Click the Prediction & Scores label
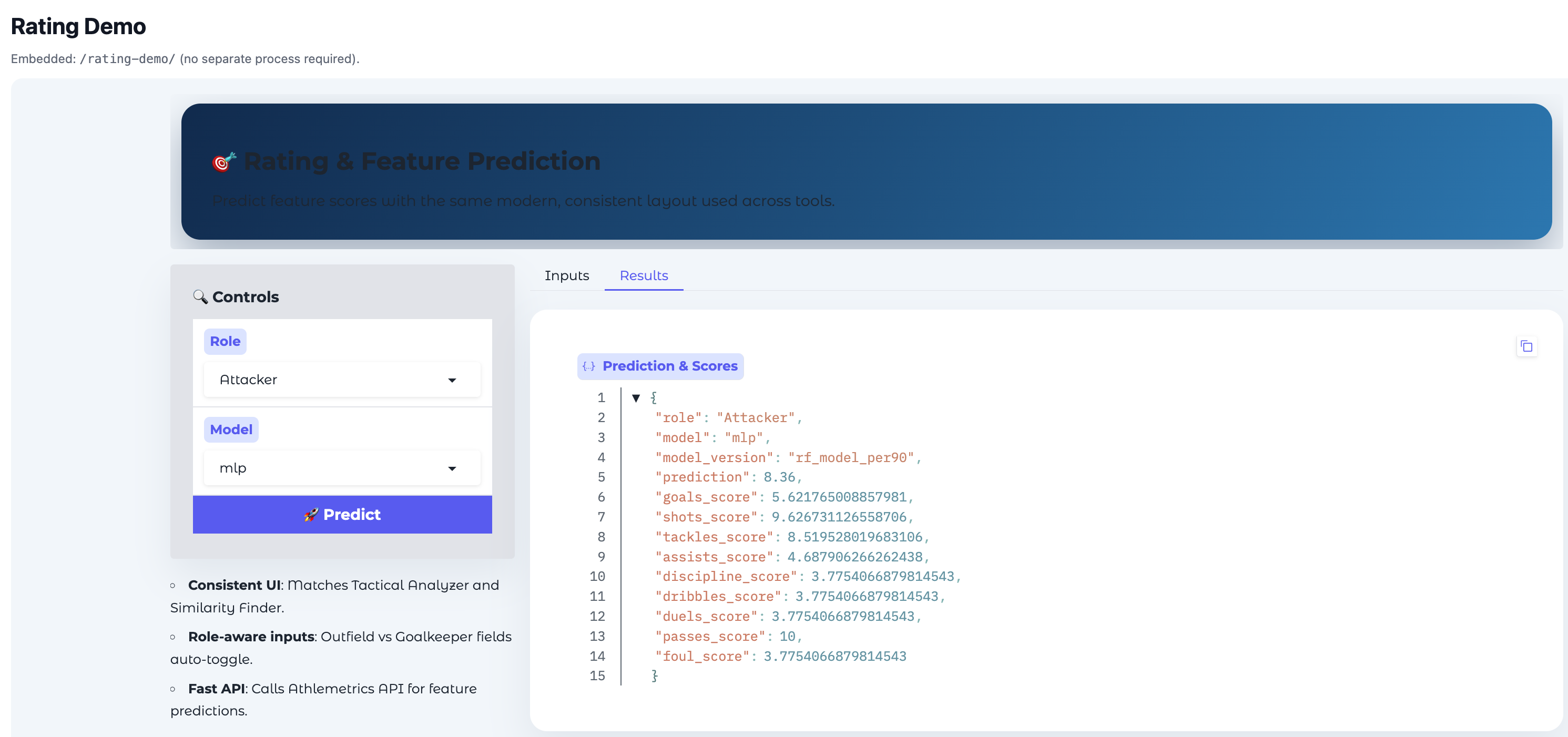Viewport: 1568px width, 737px height. 669,366
